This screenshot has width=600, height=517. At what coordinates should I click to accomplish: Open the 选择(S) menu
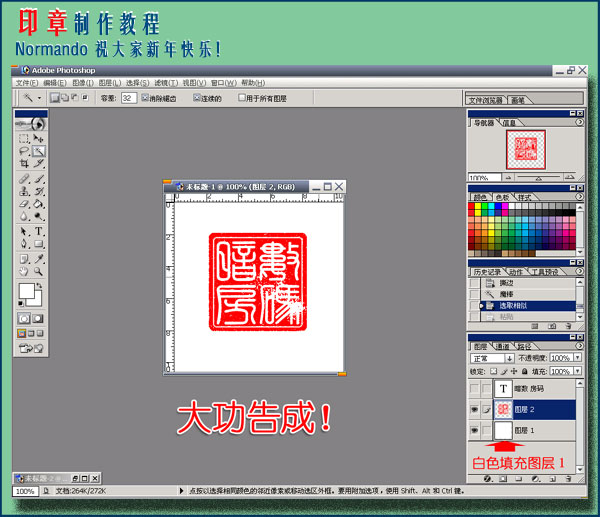pyautogui.click(x=137, y=83)
